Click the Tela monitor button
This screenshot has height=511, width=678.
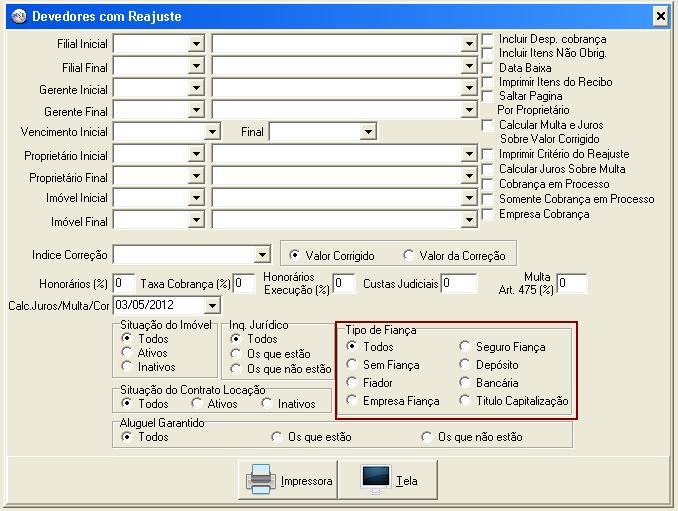click(390, 480)
